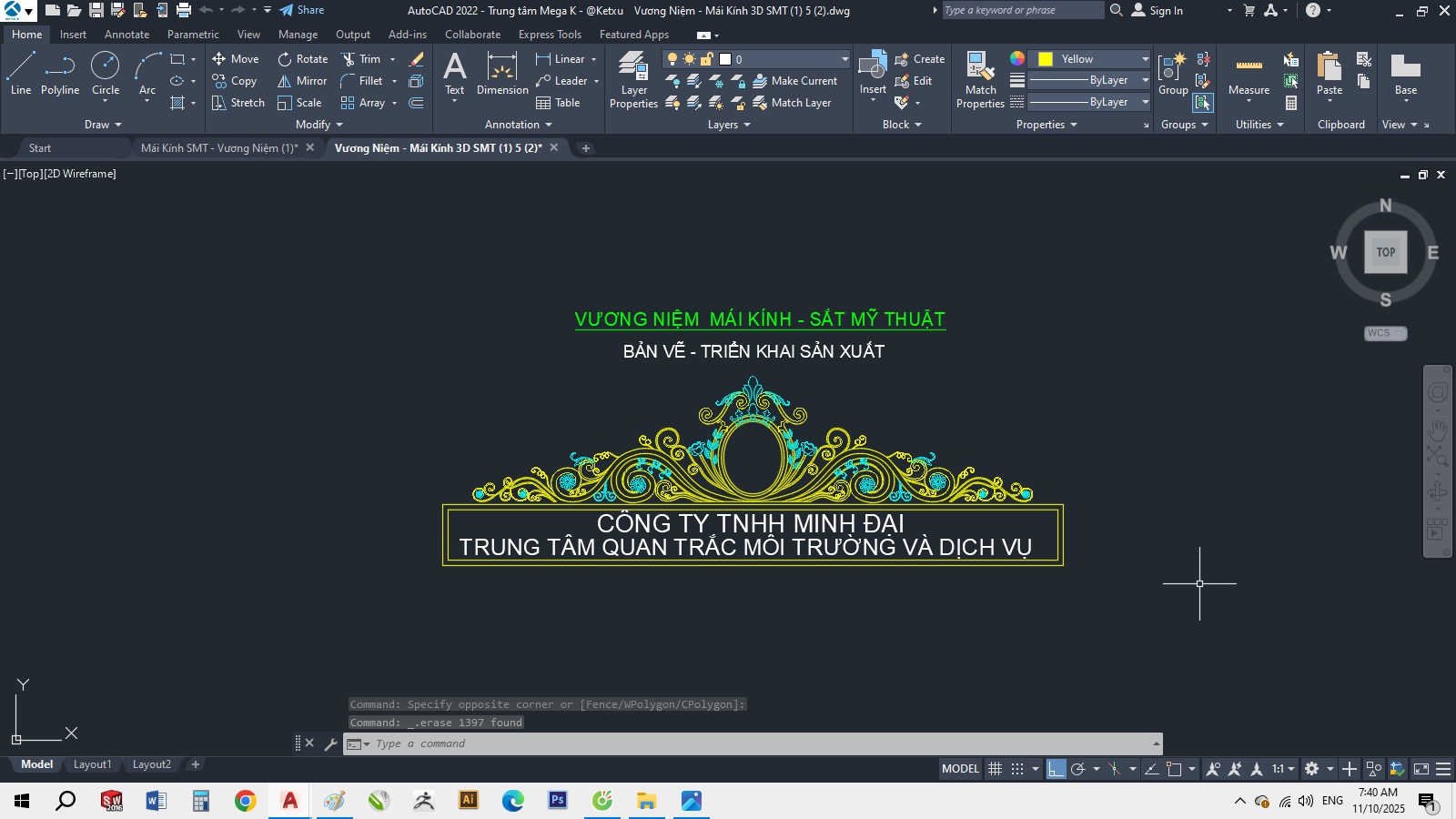Select the Measure utility
Viewport: 1456px width, 819px height.
coord(1249,75)
